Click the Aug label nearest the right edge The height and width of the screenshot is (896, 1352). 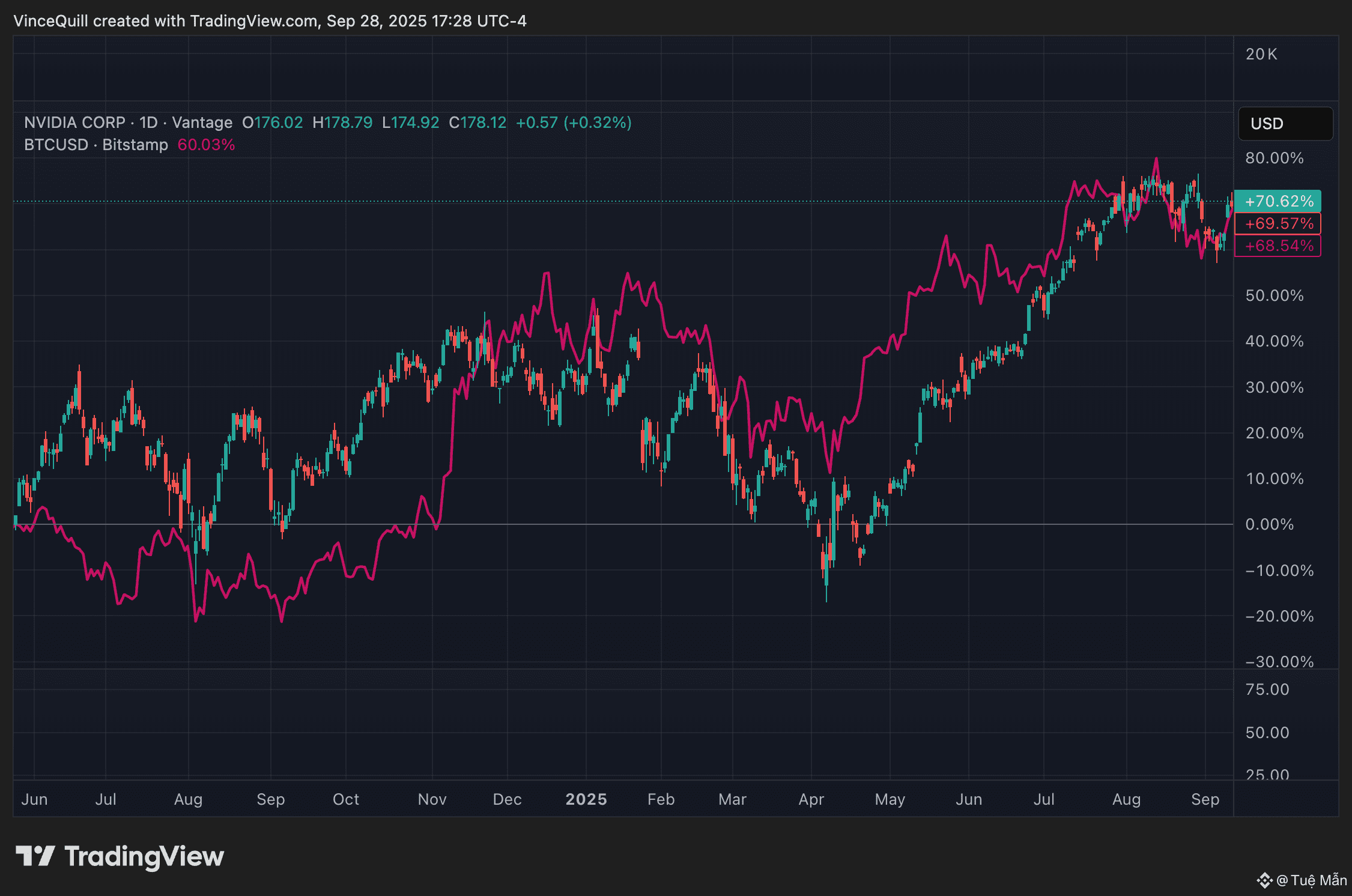[1126, 799]
